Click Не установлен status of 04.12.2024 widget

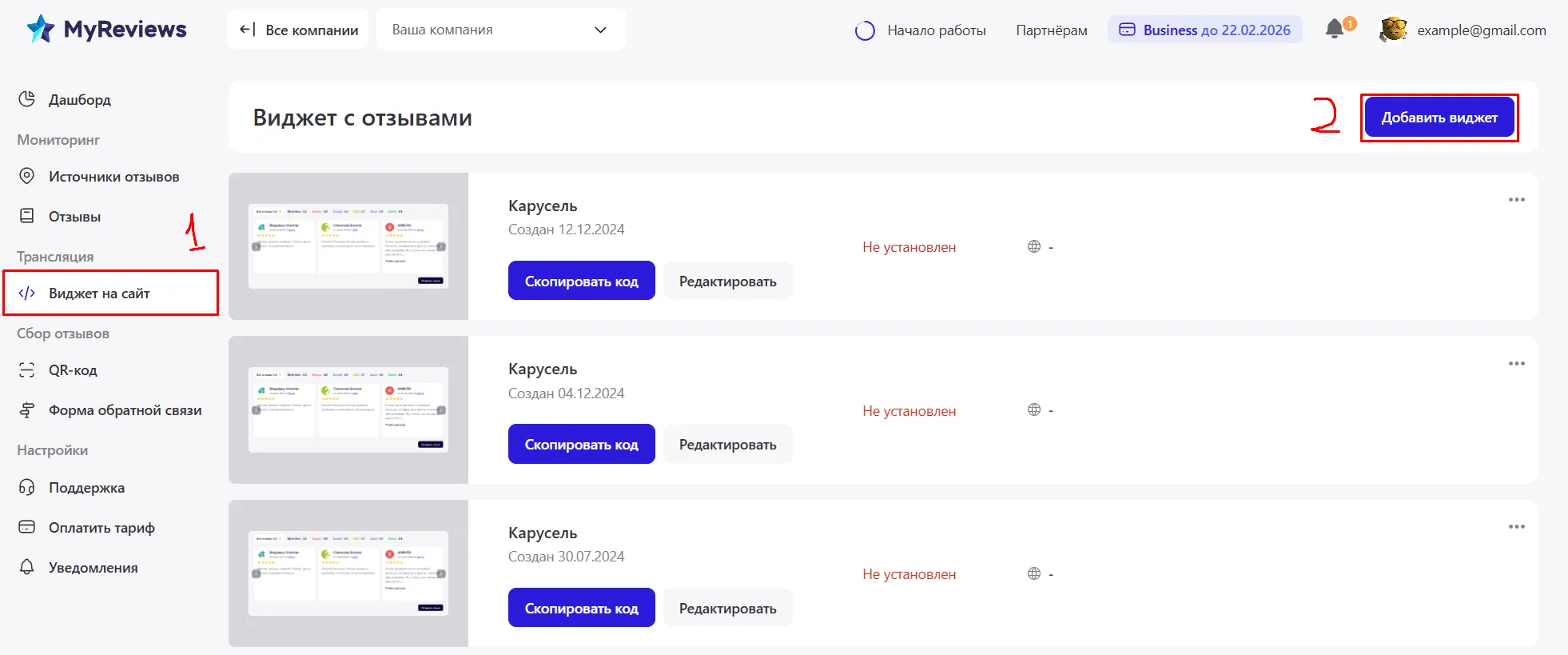[x=909, y=411]
